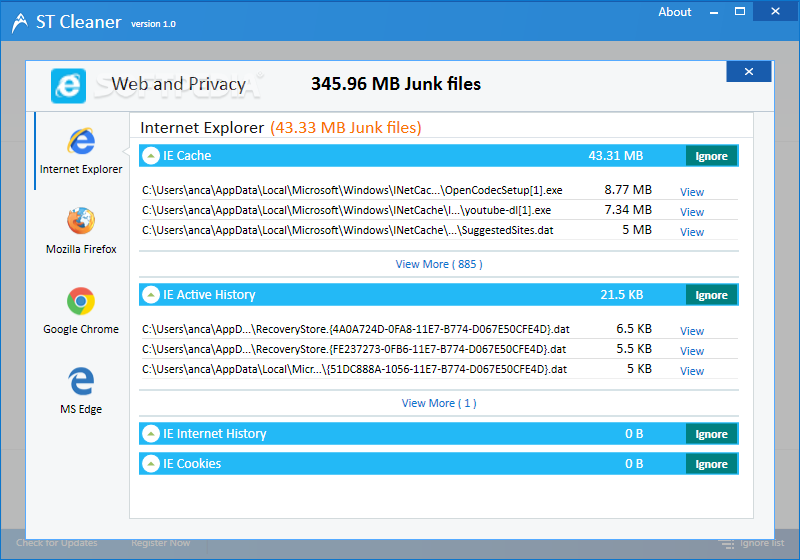Click the 43.33 MB Junk files label

[346, 128]
